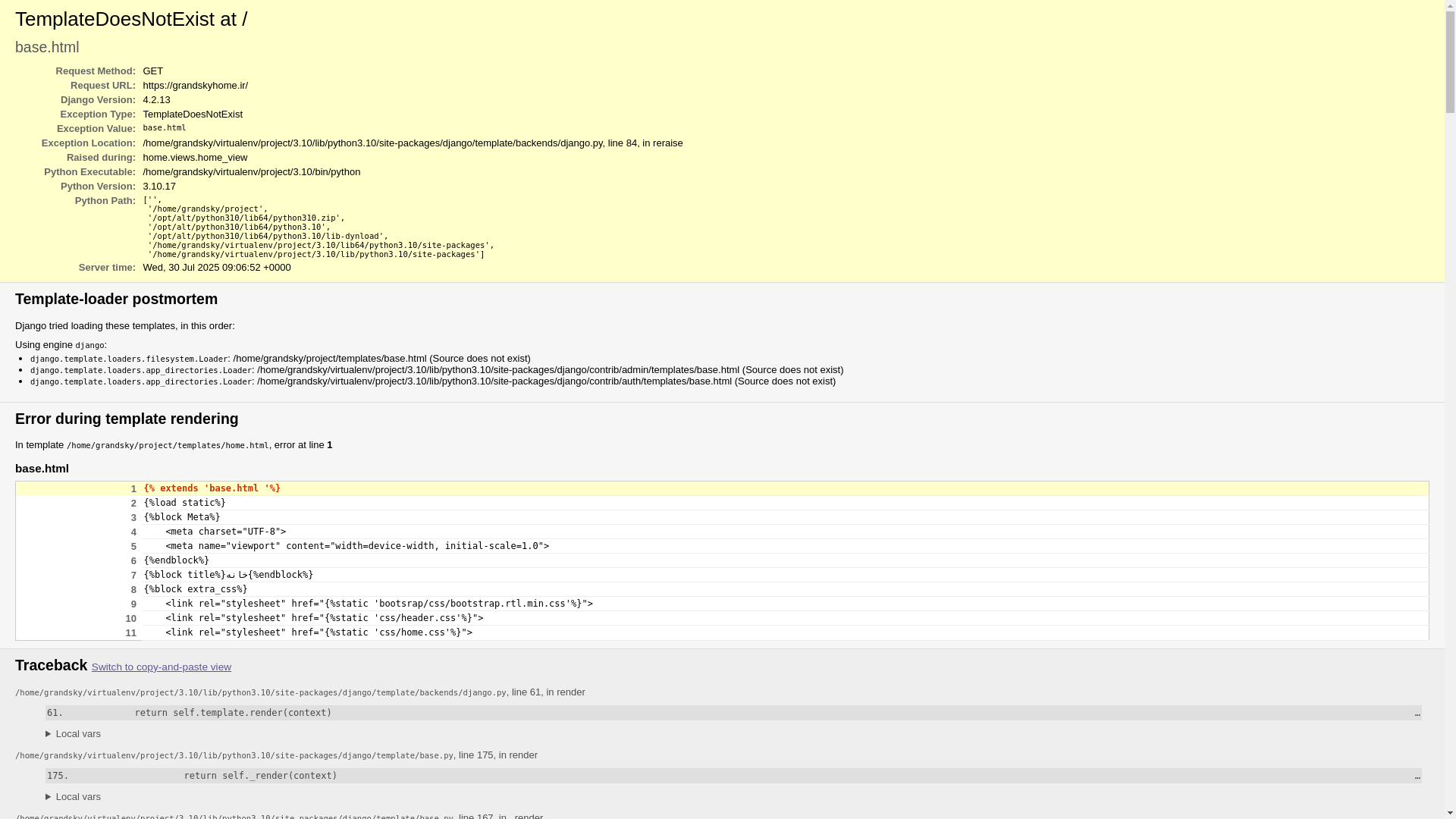Click Raised during value home.views.home_view
The width and height of the screenshot is (1456, 819).
[x=195, y=158]
